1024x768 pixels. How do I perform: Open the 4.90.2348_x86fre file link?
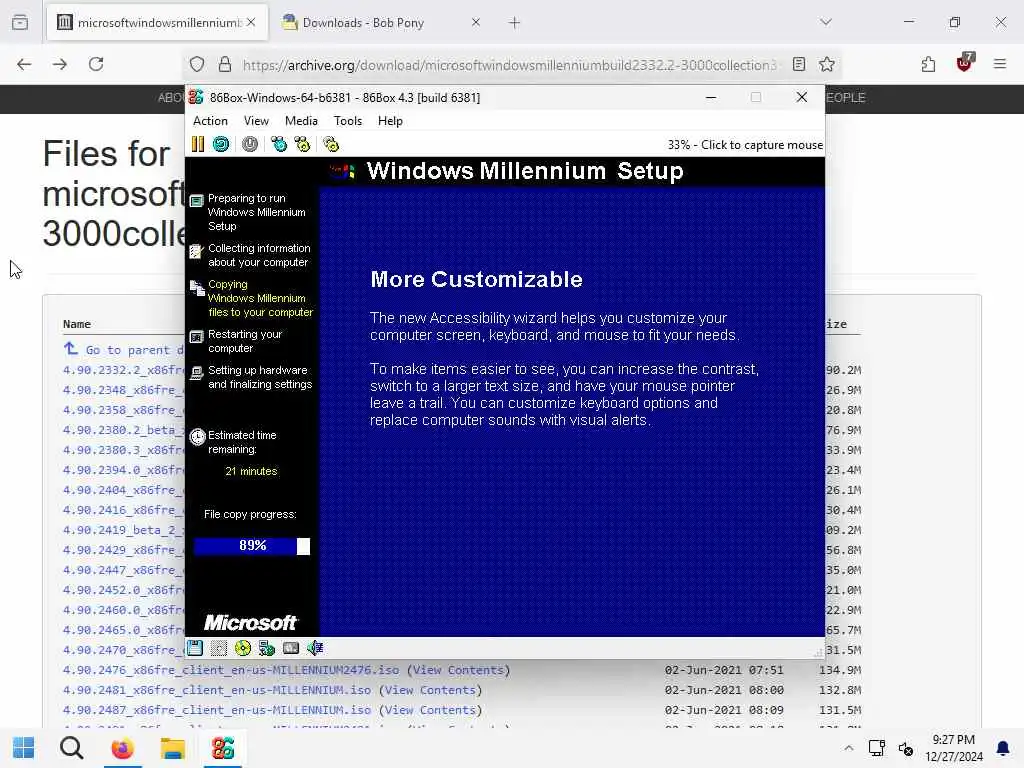coord(123,390)
